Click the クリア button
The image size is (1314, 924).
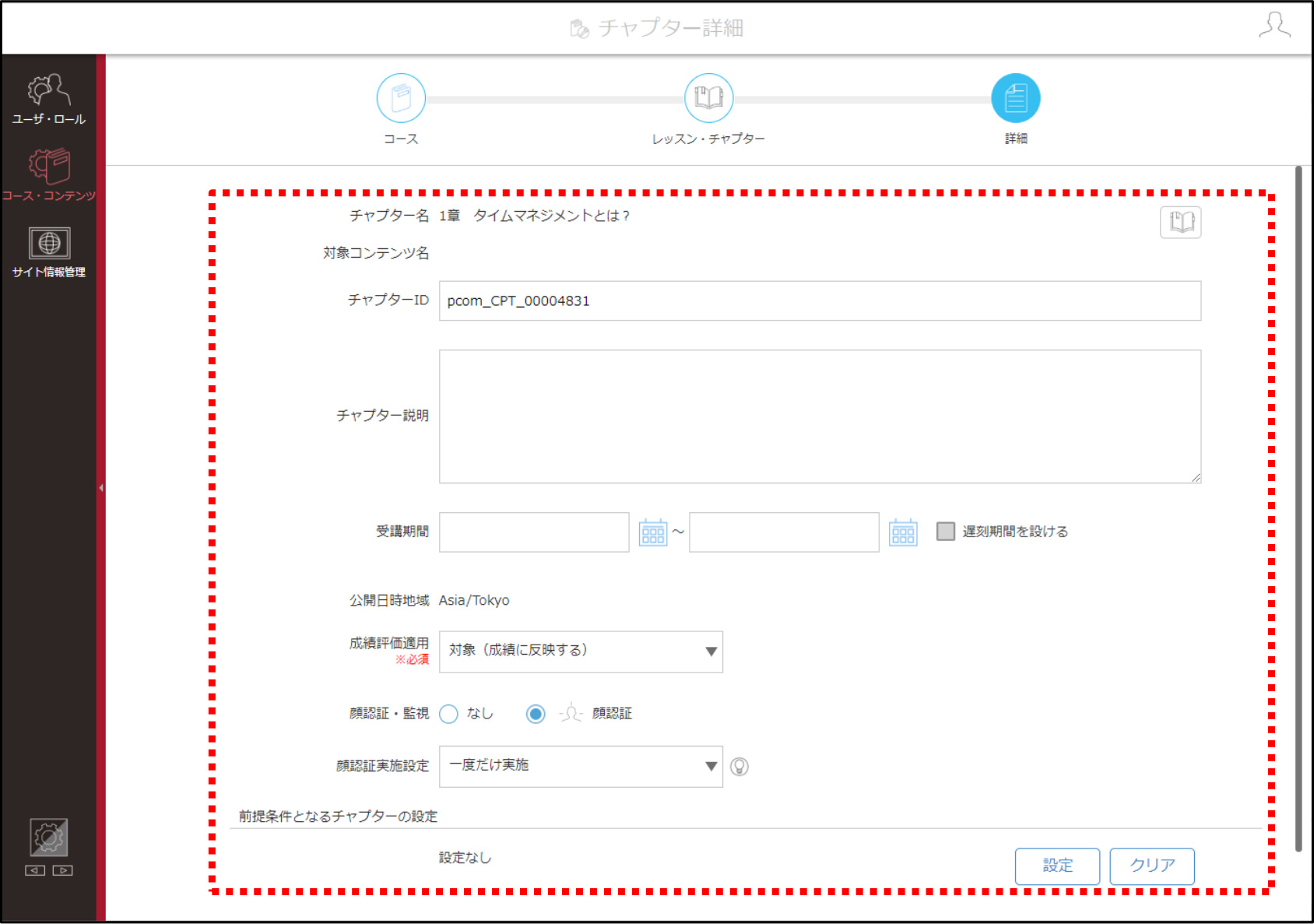[x=1152, y=866]
